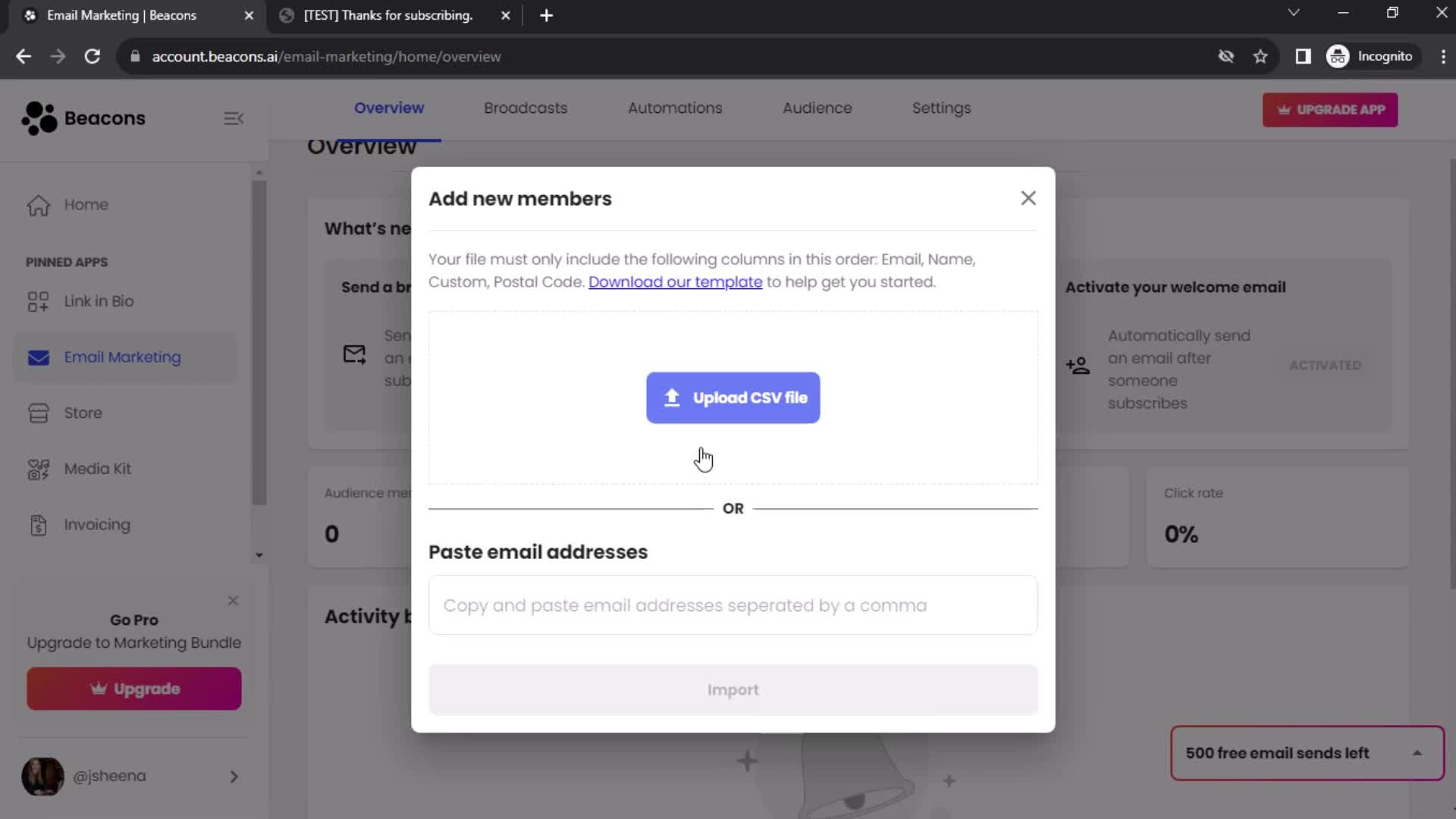Expand the 500 free email sends panel
The height and width of the screenshot is (819, 1456).
(1421, 753)
